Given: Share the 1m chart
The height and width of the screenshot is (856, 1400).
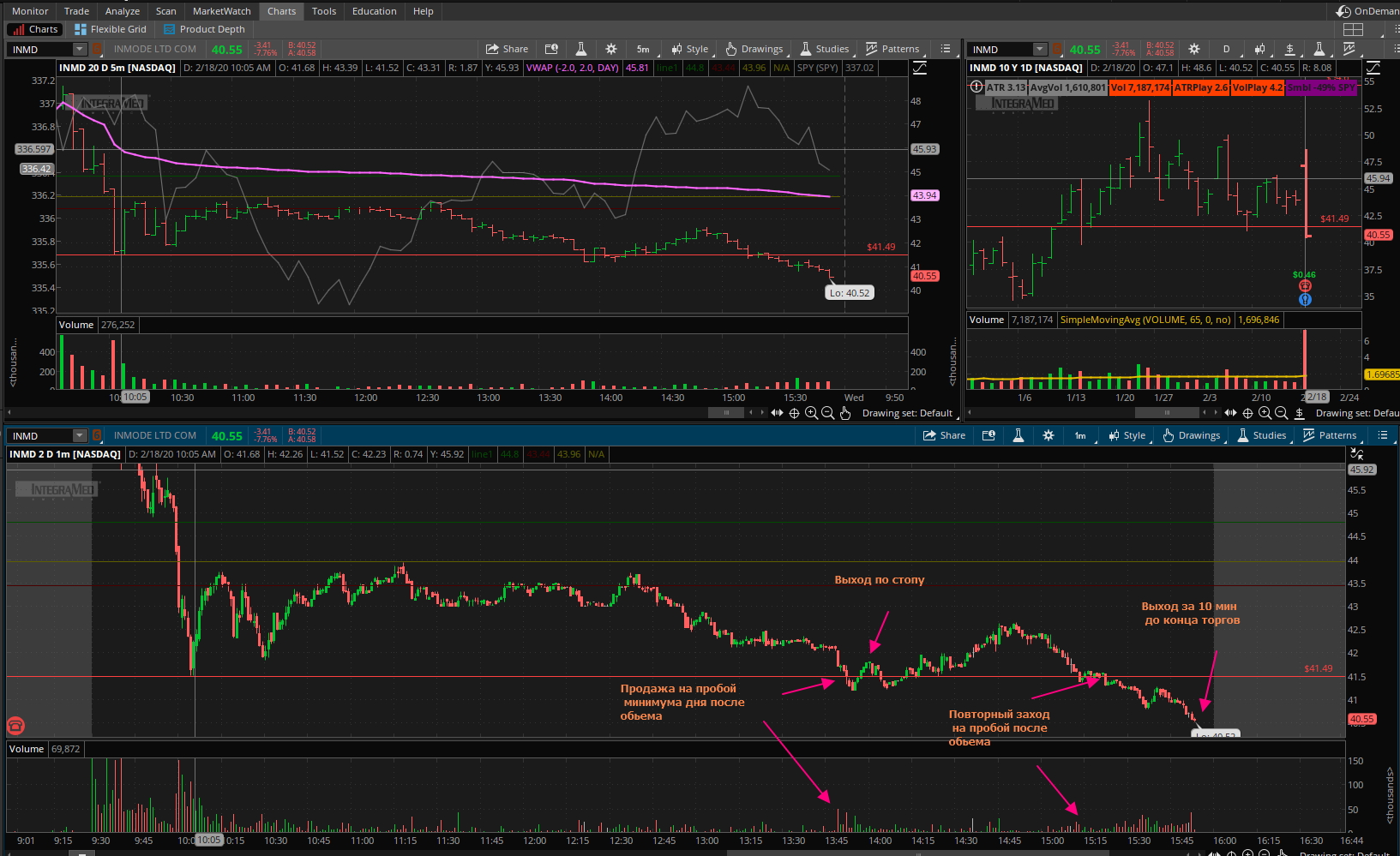Looking at the screenshot, I should click(x=944, y=435).
